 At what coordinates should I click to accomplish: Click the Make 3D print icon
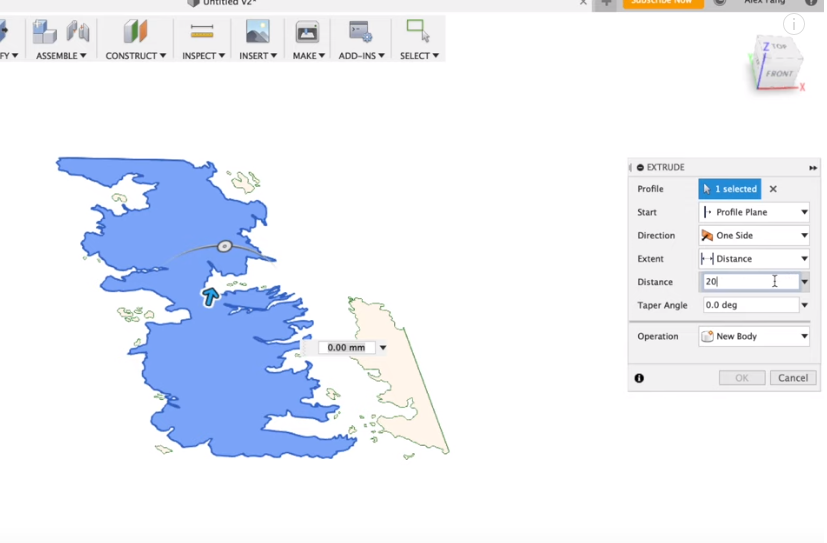click(307, 32)
